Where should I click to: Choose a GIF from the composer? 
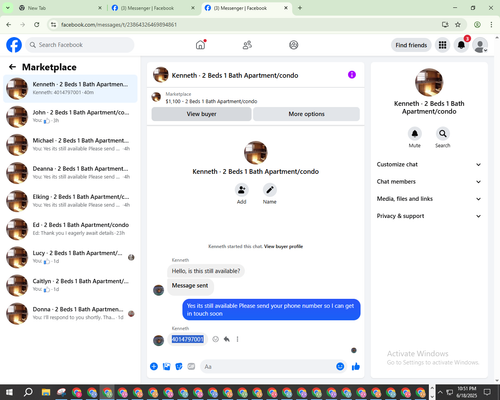191,367
